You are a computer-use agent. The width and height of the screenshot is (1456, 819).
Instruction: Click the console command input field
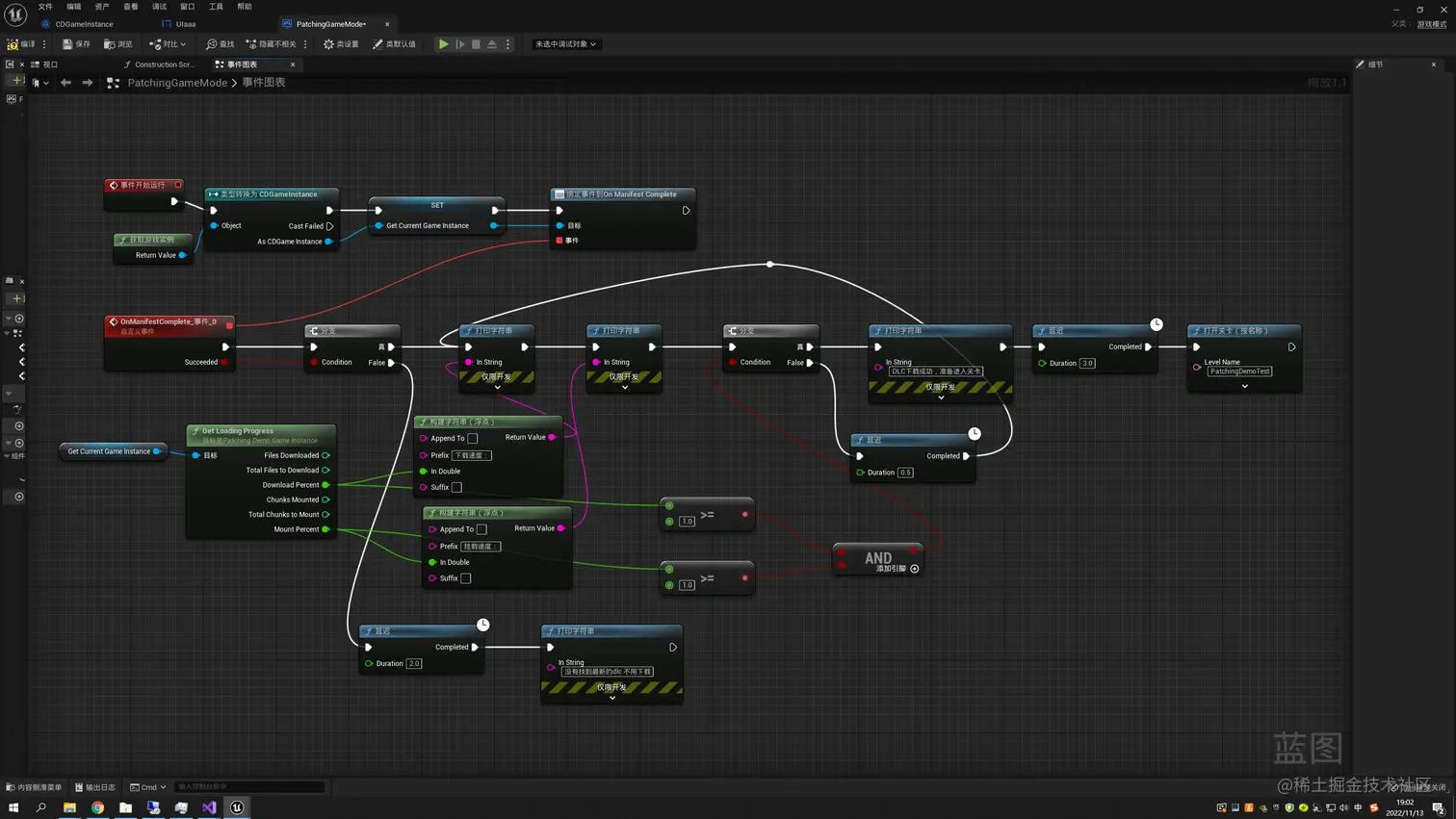coord(248,787)
